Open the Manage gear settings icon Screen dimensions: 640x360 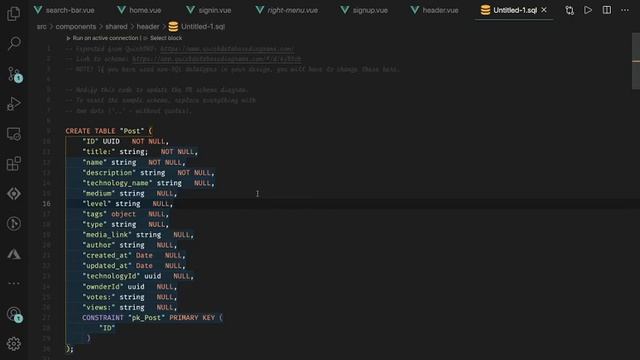point(13,344)
